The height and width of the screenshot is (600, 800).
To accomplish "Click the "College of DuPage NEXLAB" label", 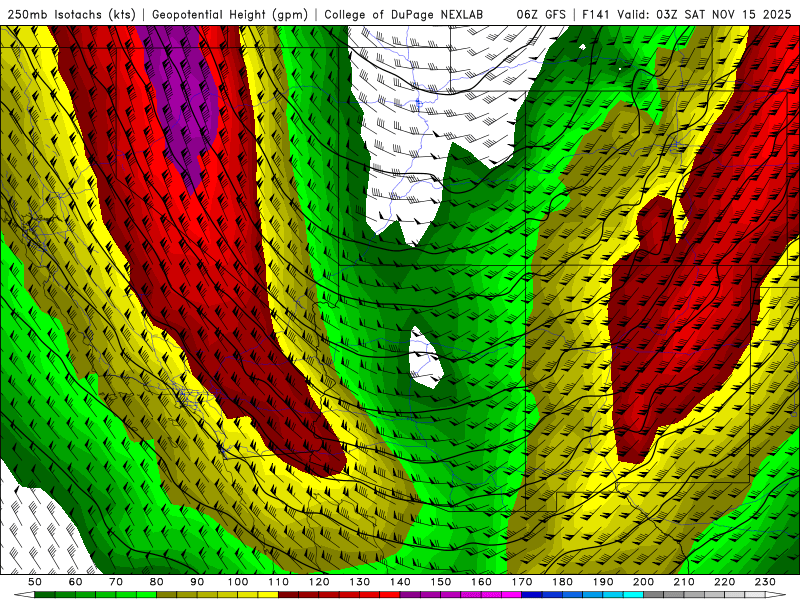I will pos(404,15).
